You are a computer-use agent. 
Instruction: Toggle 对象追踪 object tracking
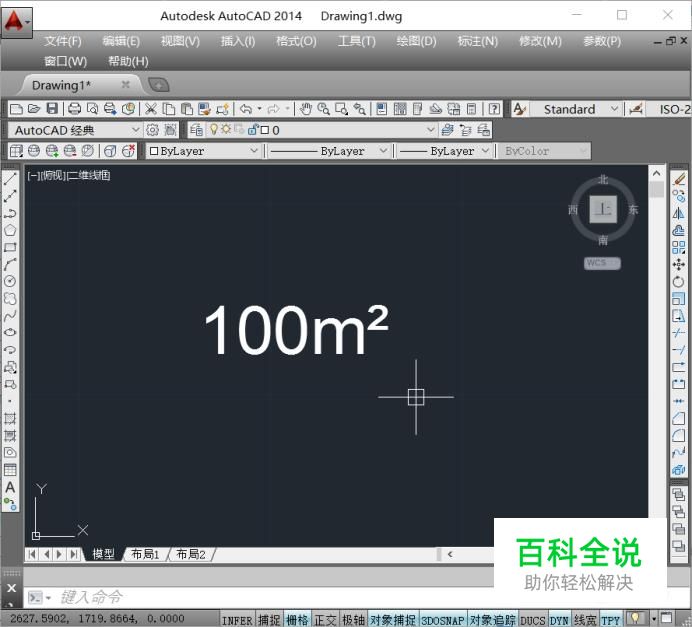(493, 620)
